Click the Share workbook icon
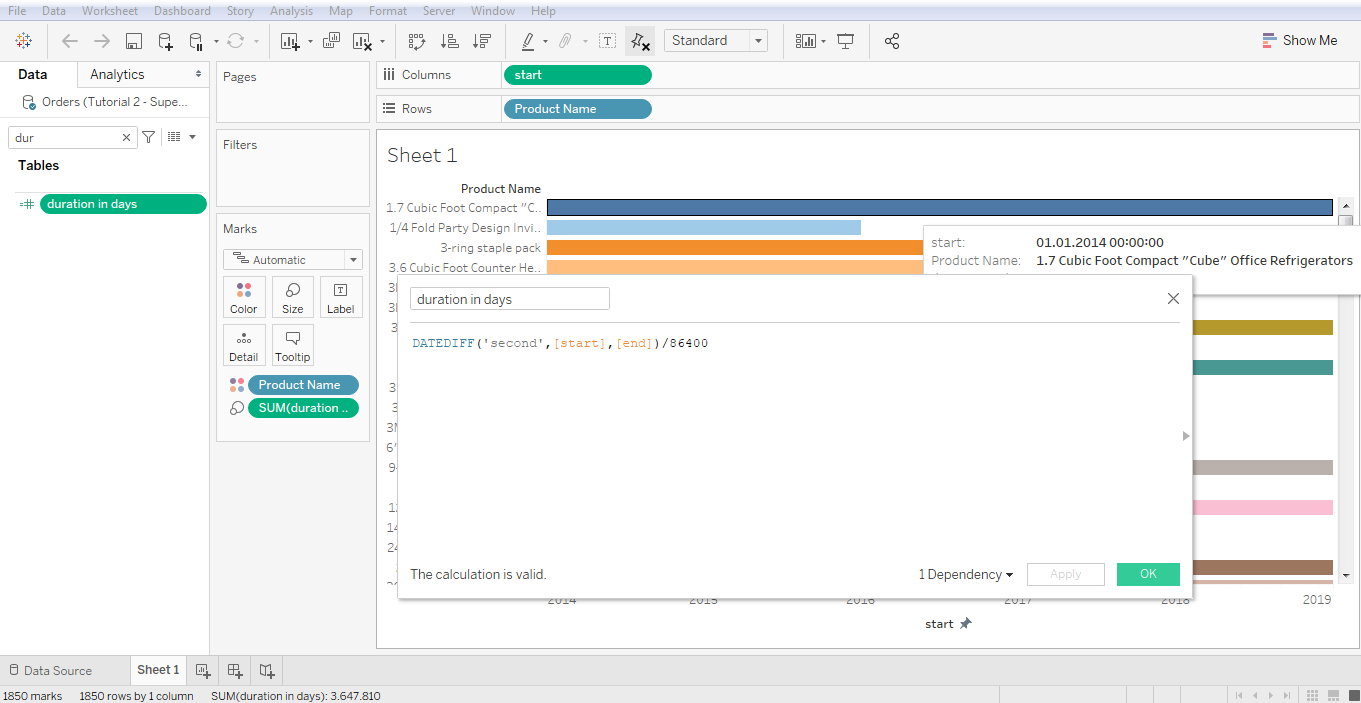Viewport: 1361px width, 703px height. pyautogui.click(x=892, y=41)
